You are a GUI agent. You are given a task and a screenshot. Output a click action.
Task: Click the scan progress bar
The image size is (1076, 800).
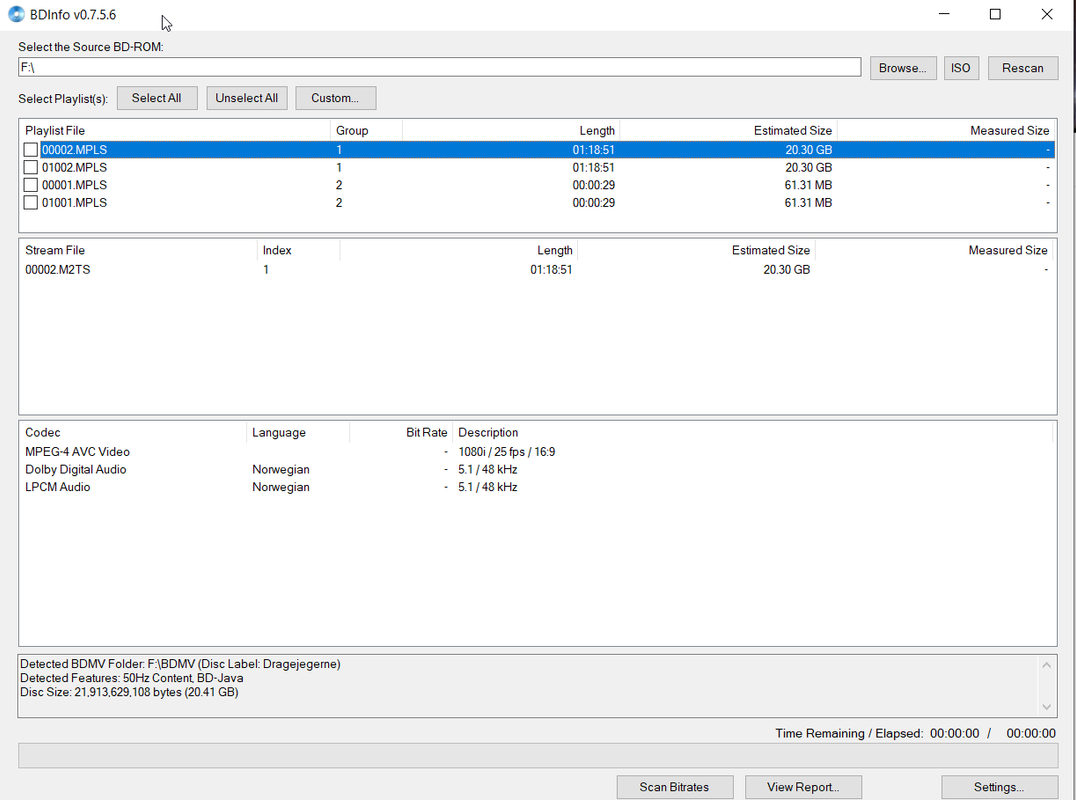538,755
